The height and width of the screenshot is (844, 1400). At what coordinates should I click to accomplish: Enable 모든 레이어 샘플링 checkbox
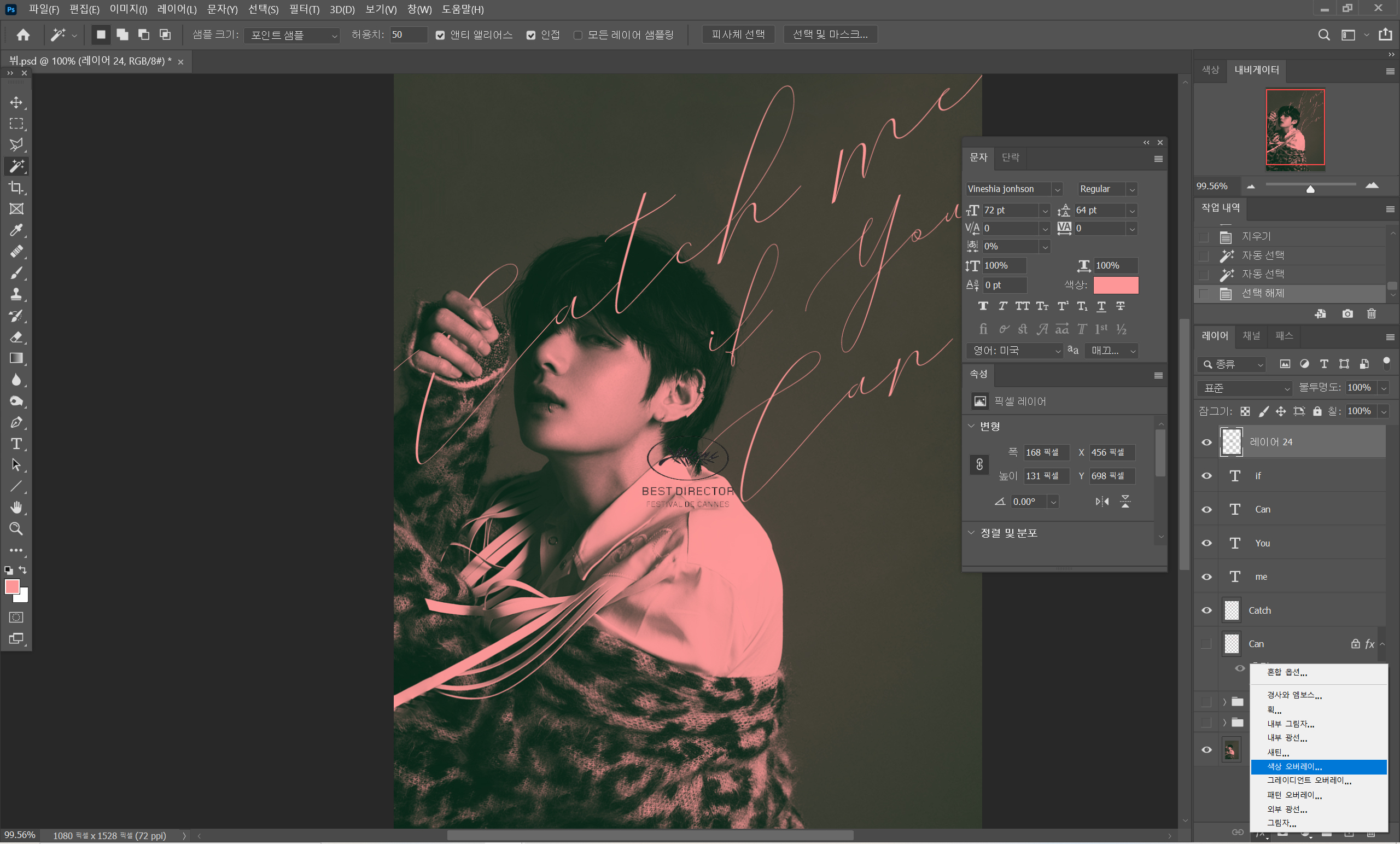(578, 35)
